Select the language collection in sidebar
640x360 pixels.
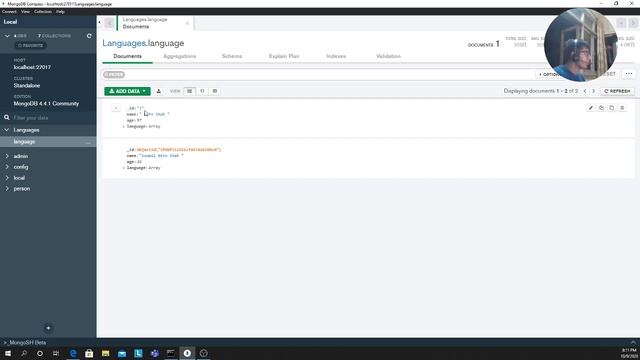point(24,142)
